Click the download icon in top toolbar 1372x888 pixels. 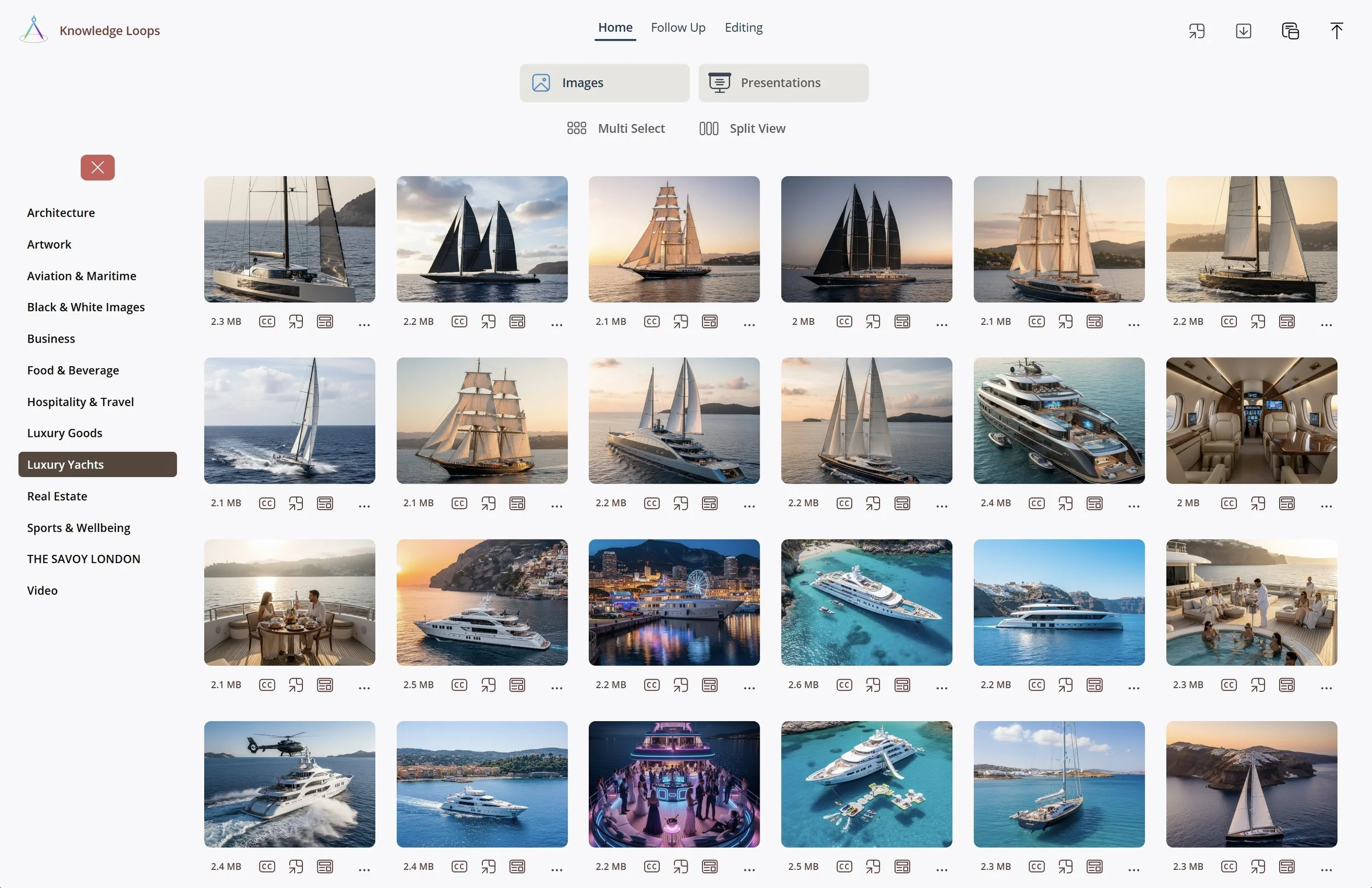[x=1244, y=31]
